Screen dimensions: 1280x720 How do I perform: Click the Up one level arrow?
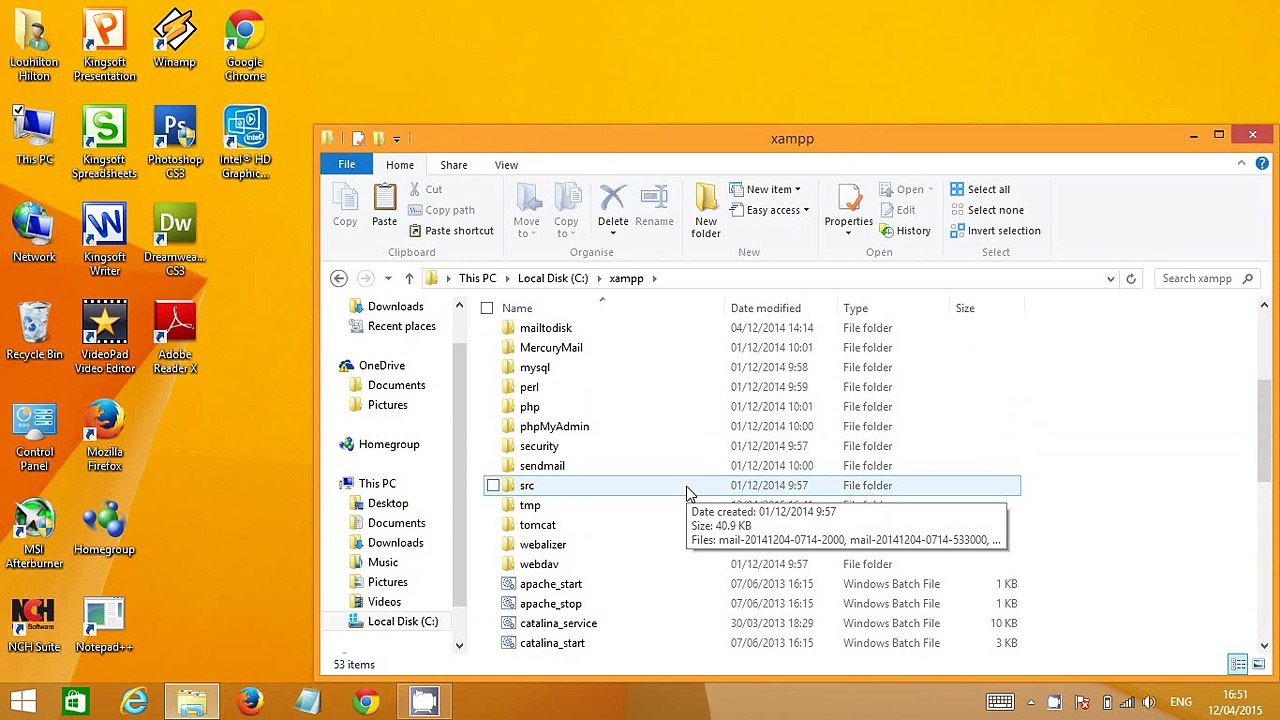(x=409, y=279)
